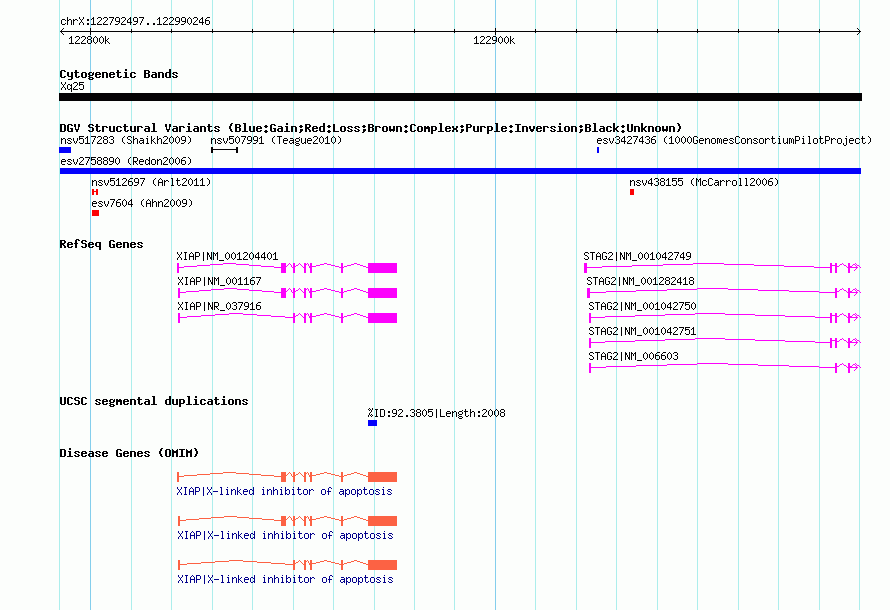Screen dimensions: 890x610
Task: Open third XIAP X-linked inhibitor of apoptosis link
Action: [285, 579]
